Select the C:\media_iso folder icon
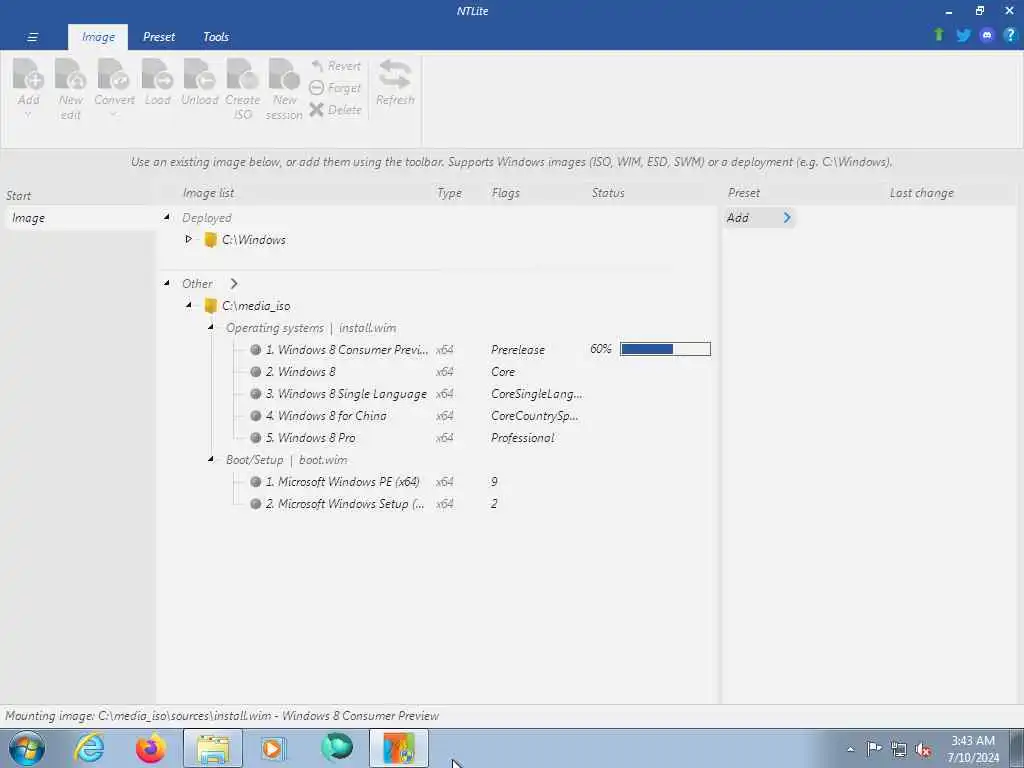1024x768 pixels. (210, 306)
